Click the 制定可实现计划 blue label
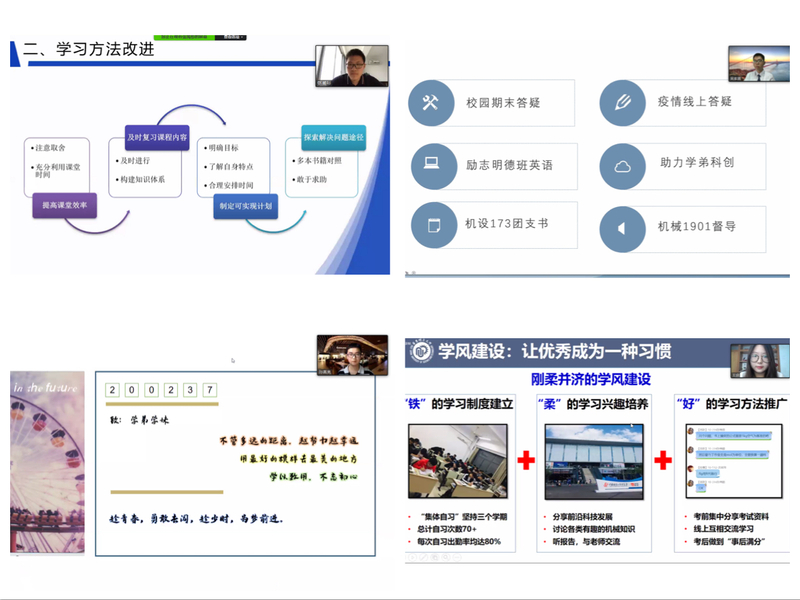This screenshot has height=600, width=800. (246, 205)
